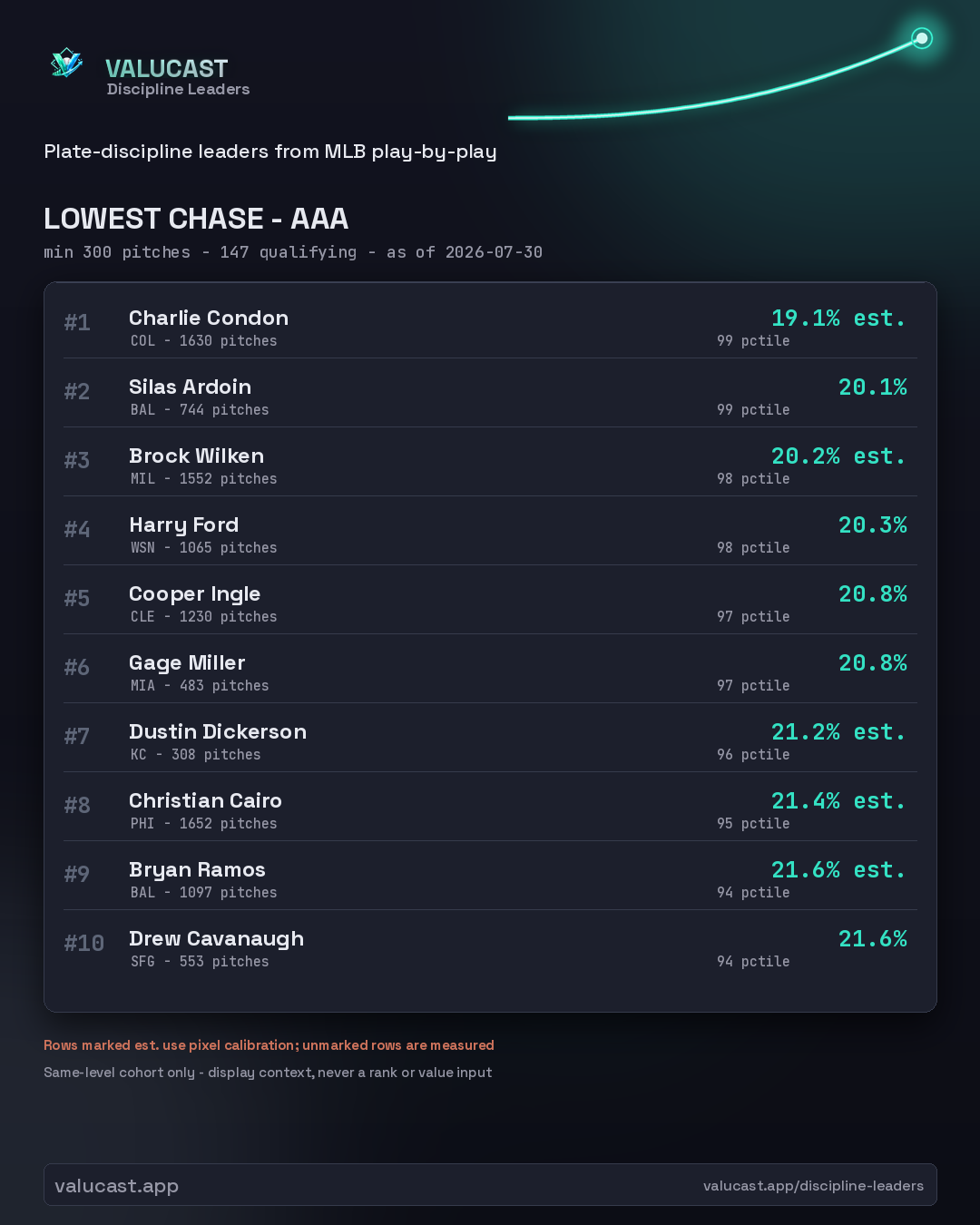Click Harry Ford's 20.3% chase value

point(873,524)
